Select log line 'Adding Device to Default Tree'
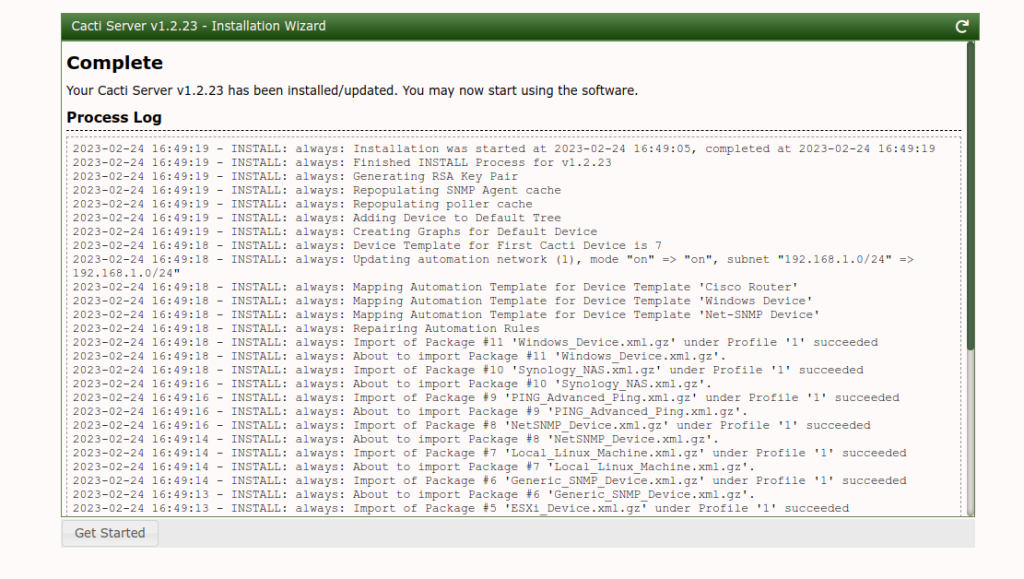This screenshot has height=579, width=1024. tap(317, 217)
